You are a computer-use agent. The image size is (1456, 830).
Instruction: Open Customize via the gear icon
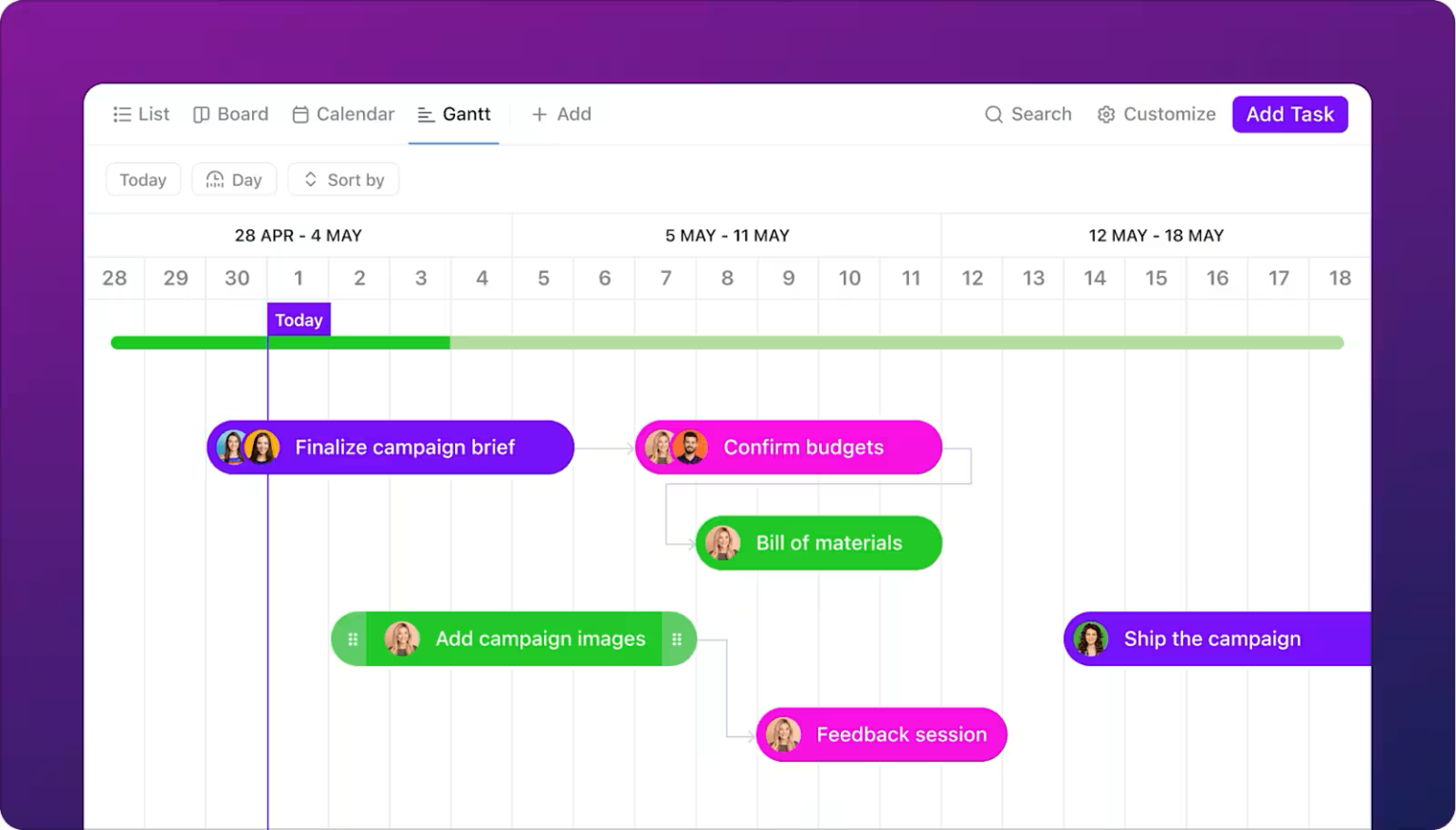(1105, 114)
